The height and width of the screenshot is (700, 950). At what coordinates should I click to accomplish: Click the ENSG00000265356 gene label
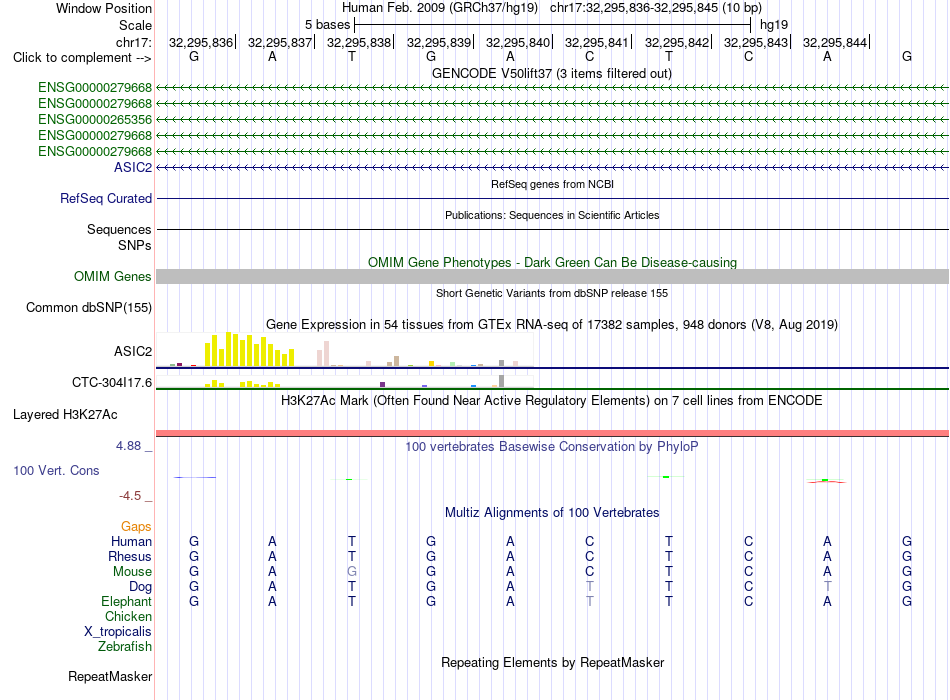[95, 119]
